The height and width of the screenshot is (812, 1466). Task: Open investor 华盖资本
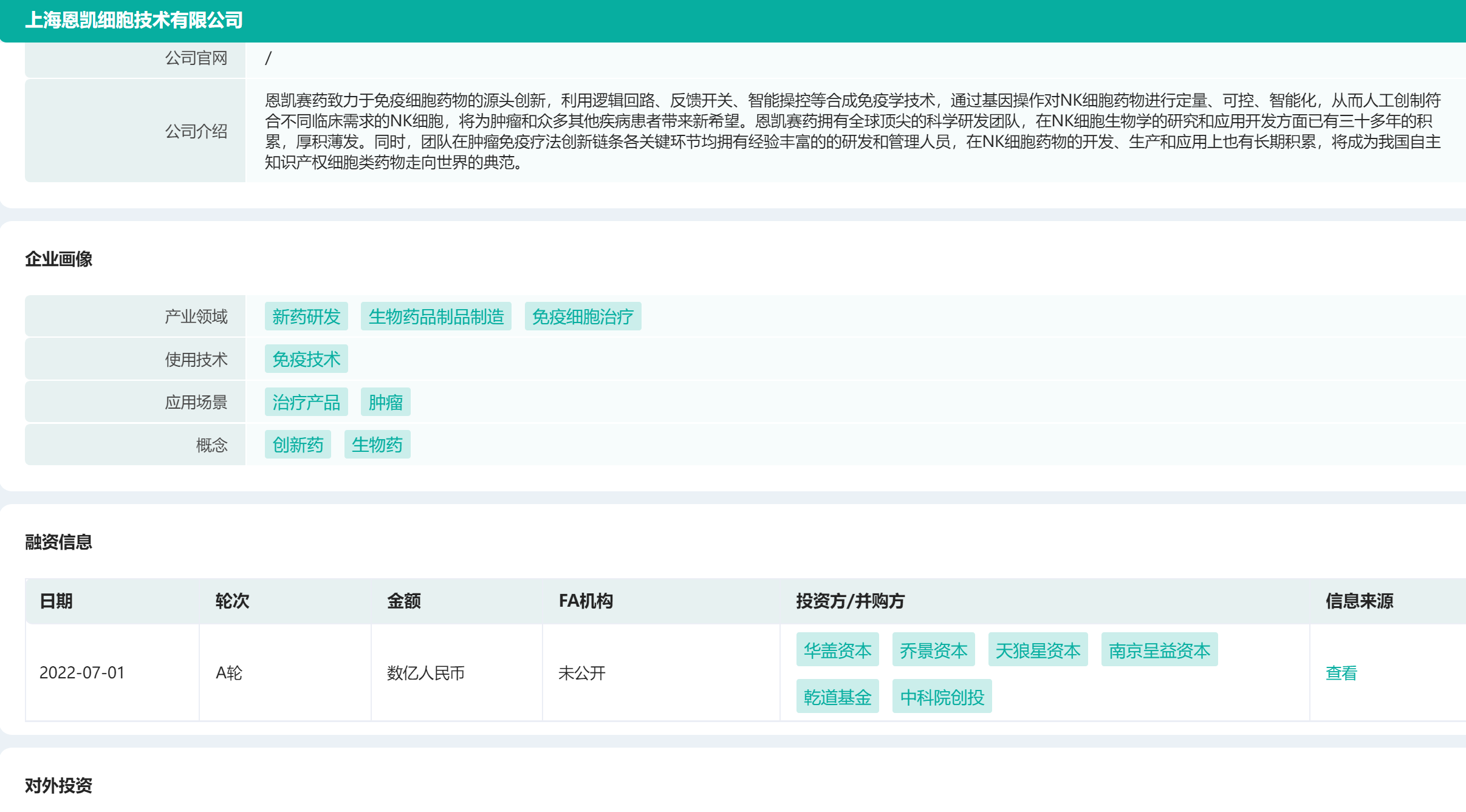tap(837, 650)
